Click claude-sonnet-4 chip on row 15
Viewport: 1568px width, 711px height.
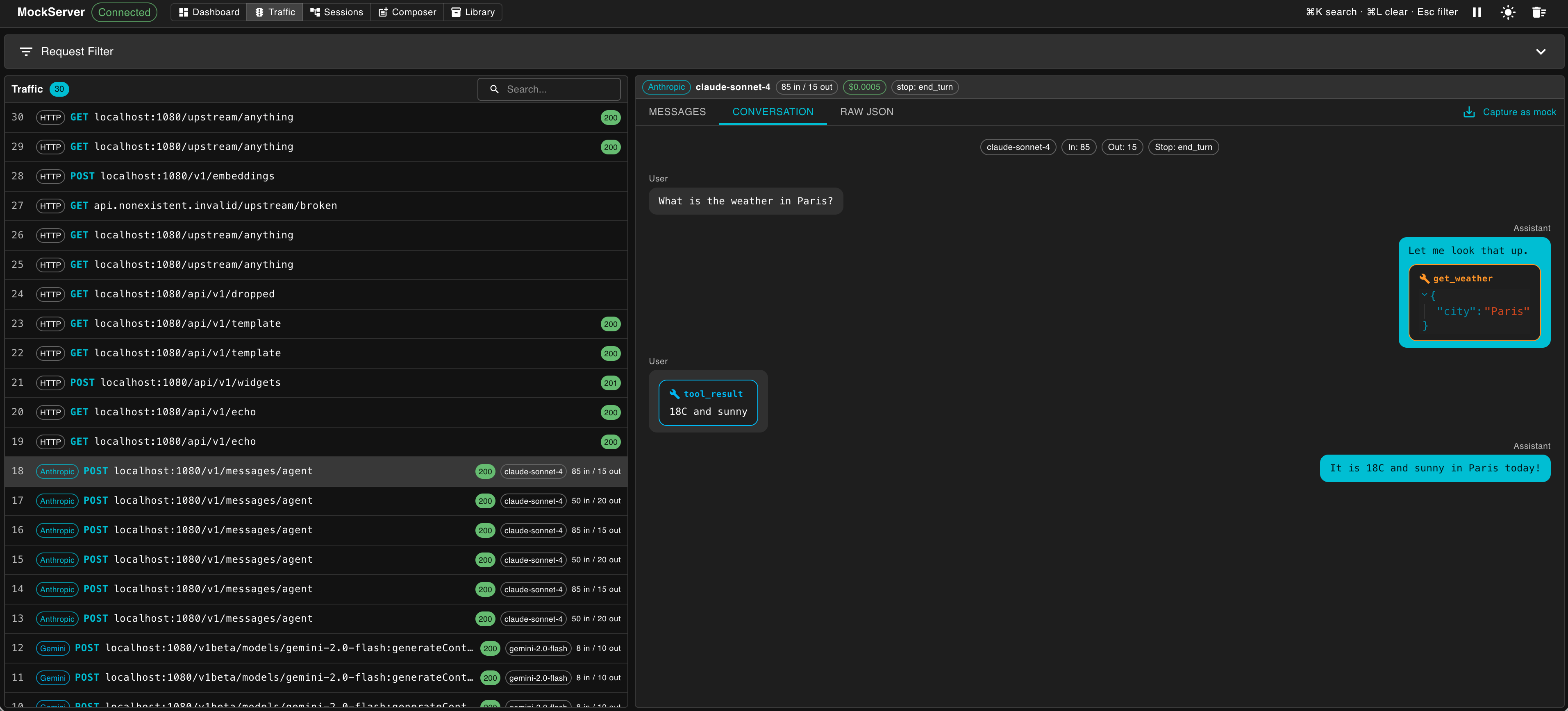(533, 560)
